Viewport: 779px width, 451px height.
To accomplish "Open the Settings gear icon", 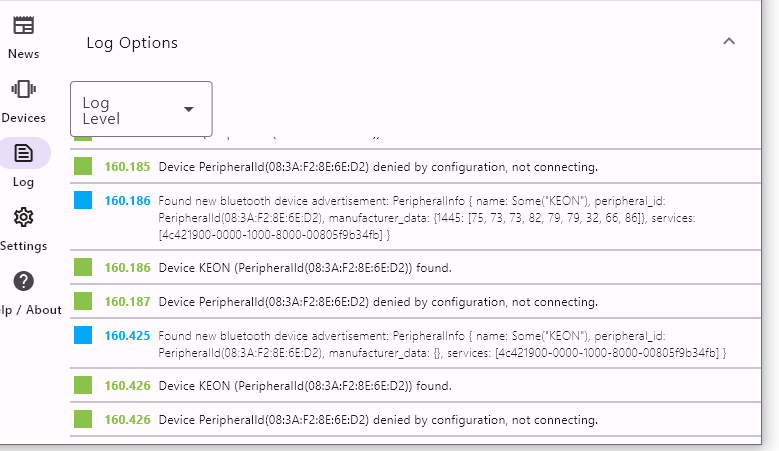I will click(23, 217).
